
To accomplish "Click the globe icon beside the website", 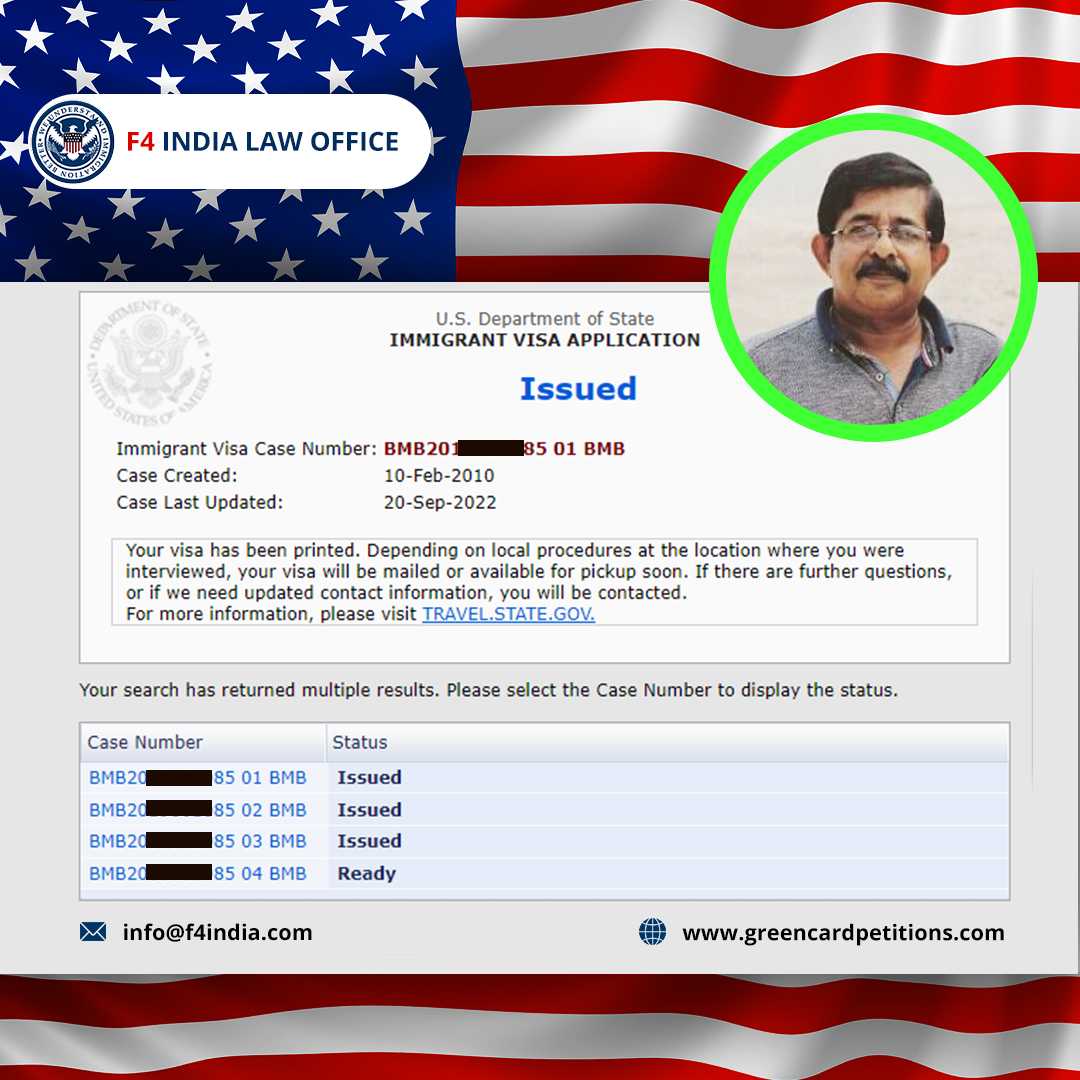I will 652,932.
